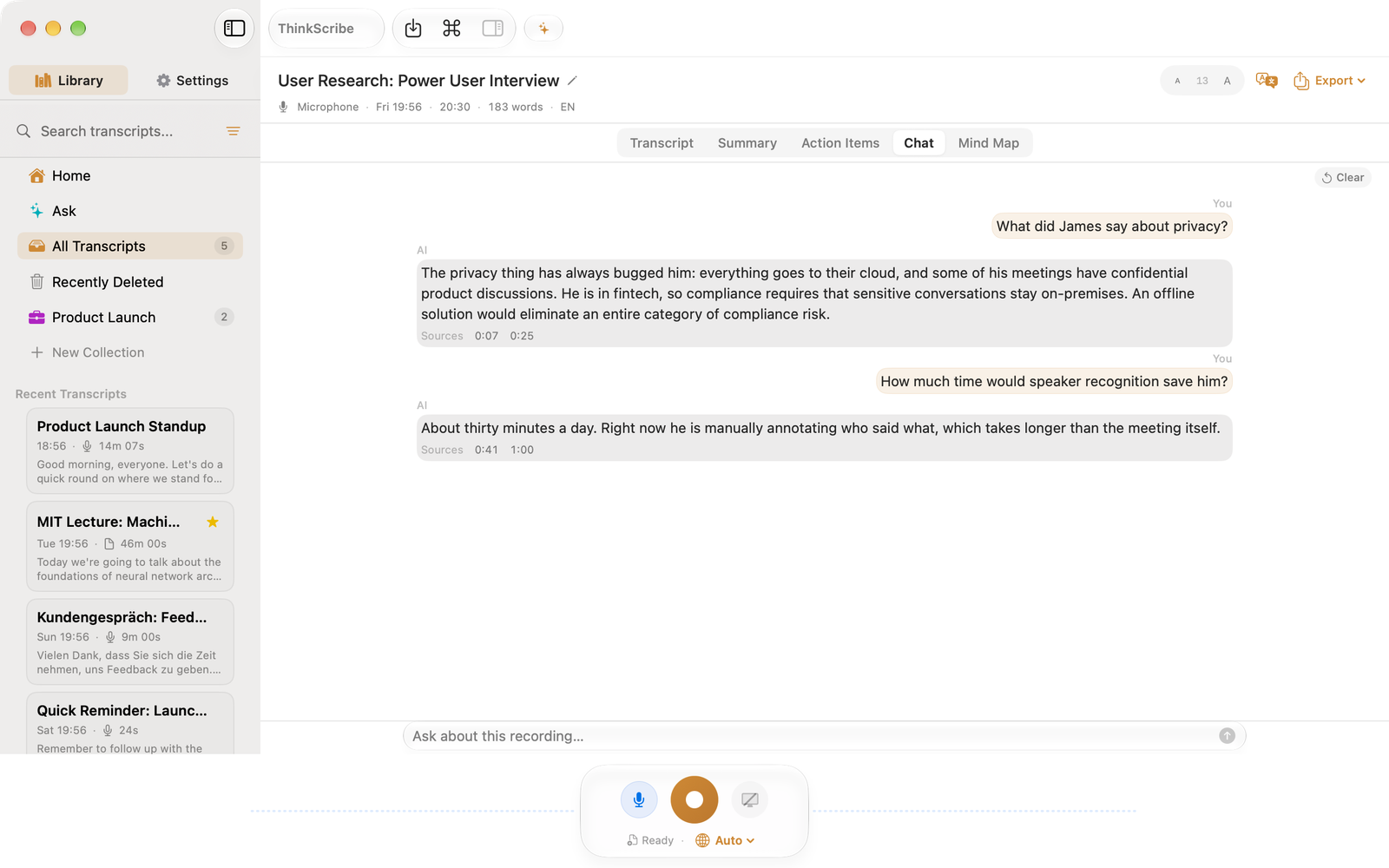Click the AI sparkle toolbar button
The height and width of the screenshot is (868, 1389).
543,29
